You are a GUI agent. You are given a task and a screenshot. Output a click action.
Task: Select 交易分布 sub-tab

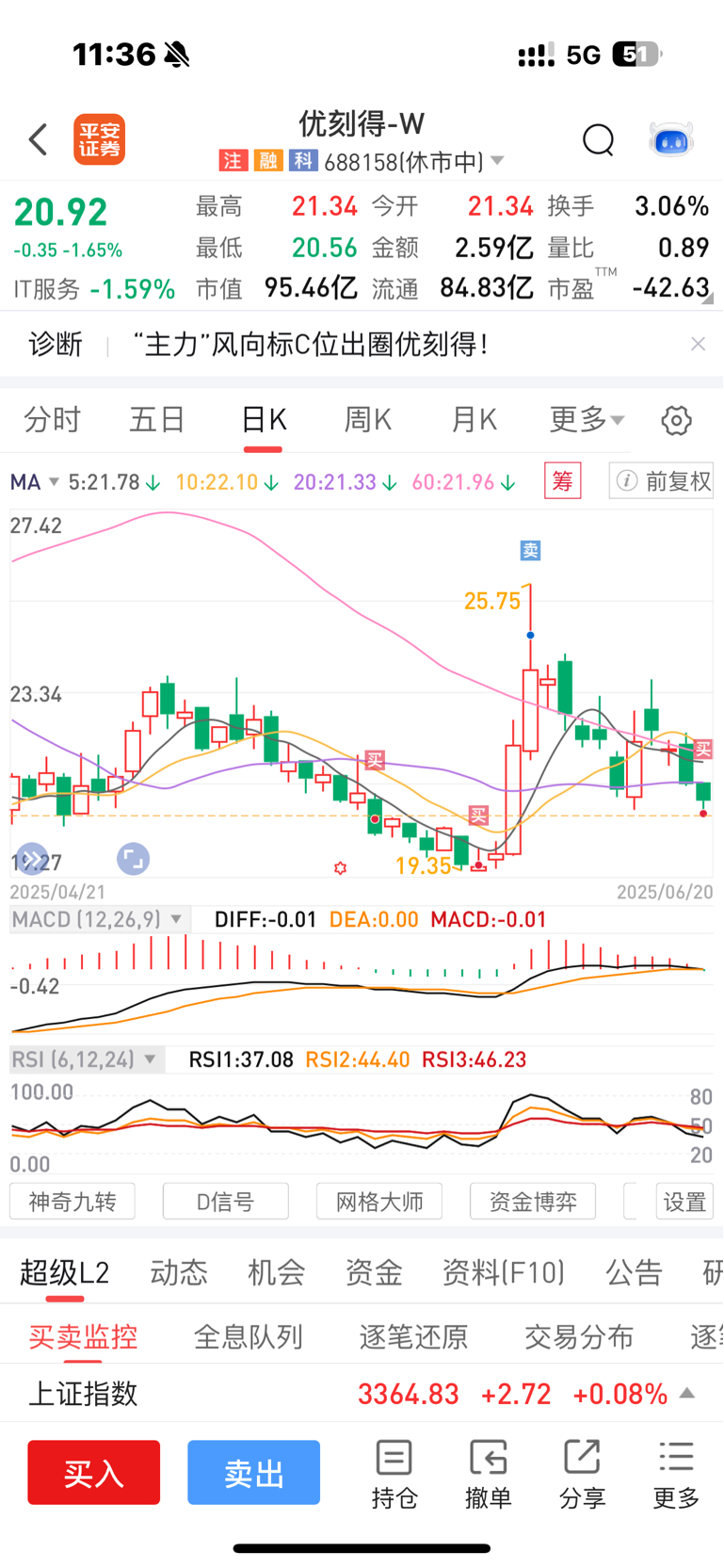(579, 1336)
